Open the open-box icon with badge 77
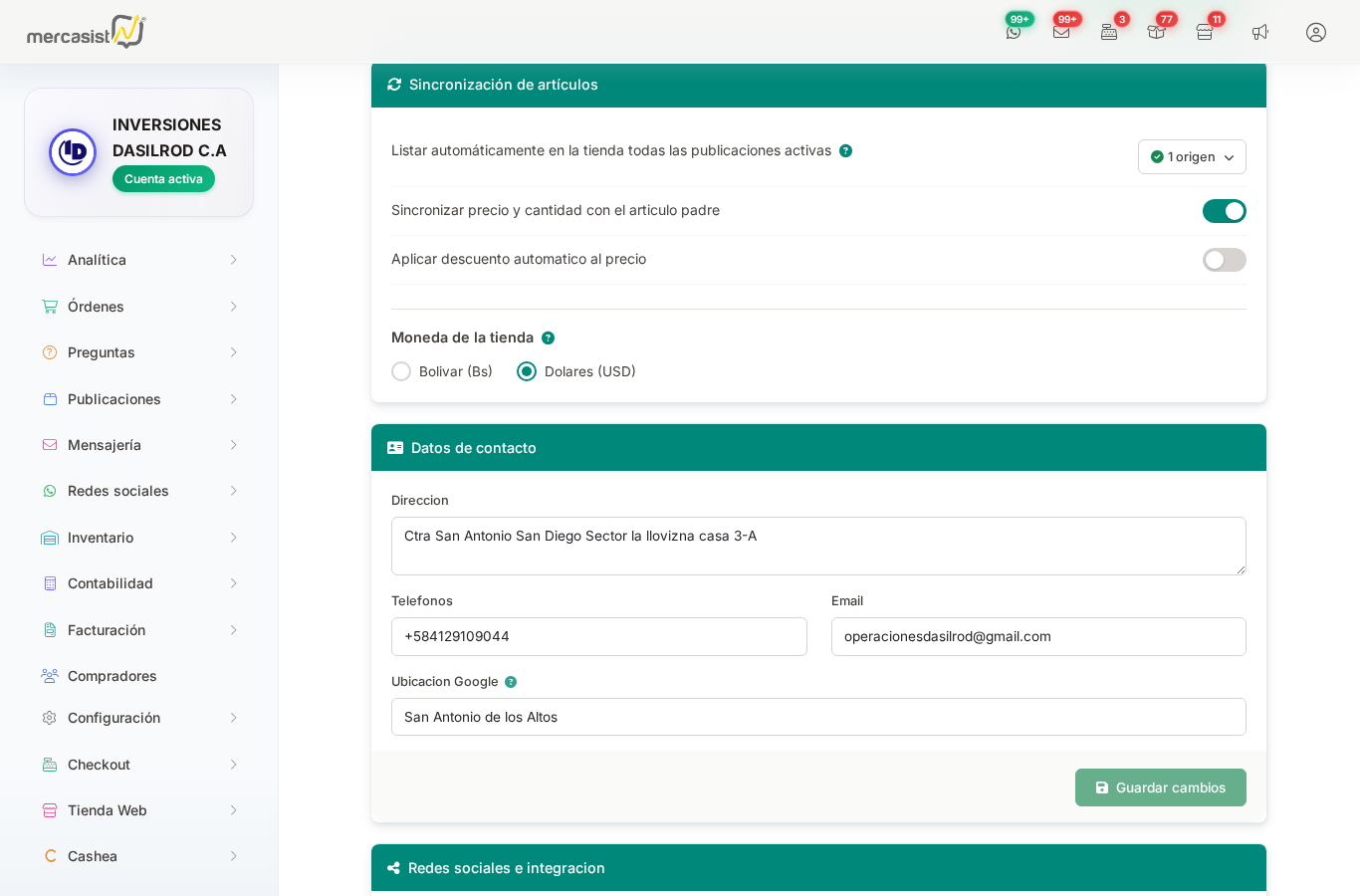 coord(1156,32)
